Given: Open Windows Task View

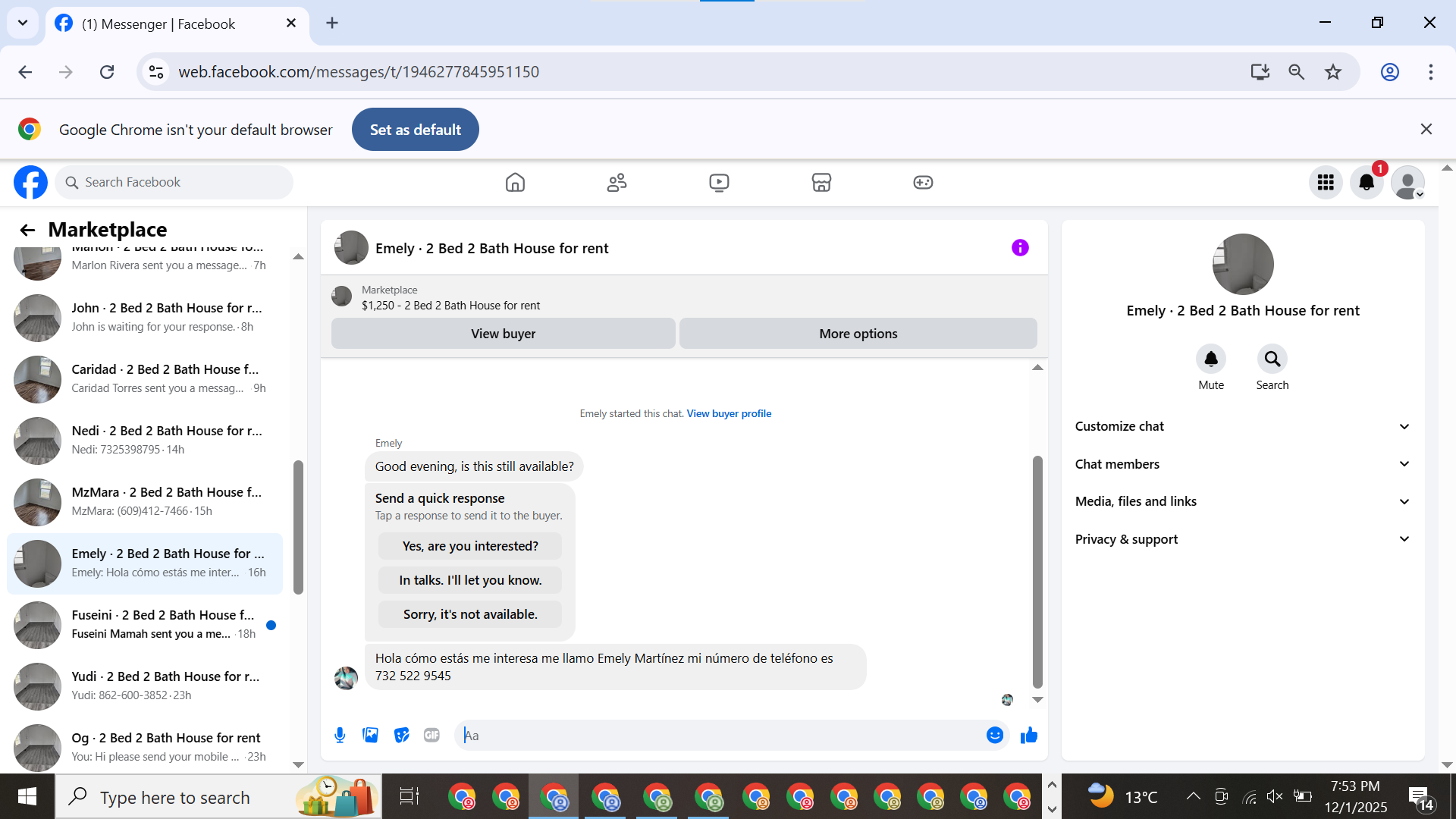Looking at the screenshot, I should coord(409,796).
